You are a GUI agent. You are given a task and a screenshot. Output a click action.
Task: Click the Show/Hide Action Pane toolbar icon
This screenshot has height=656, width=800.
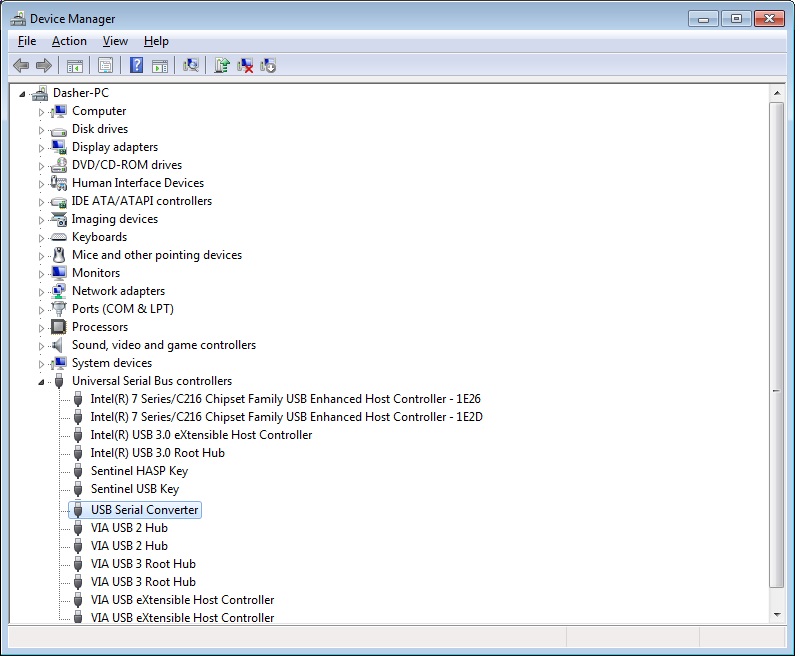(160, 65)
